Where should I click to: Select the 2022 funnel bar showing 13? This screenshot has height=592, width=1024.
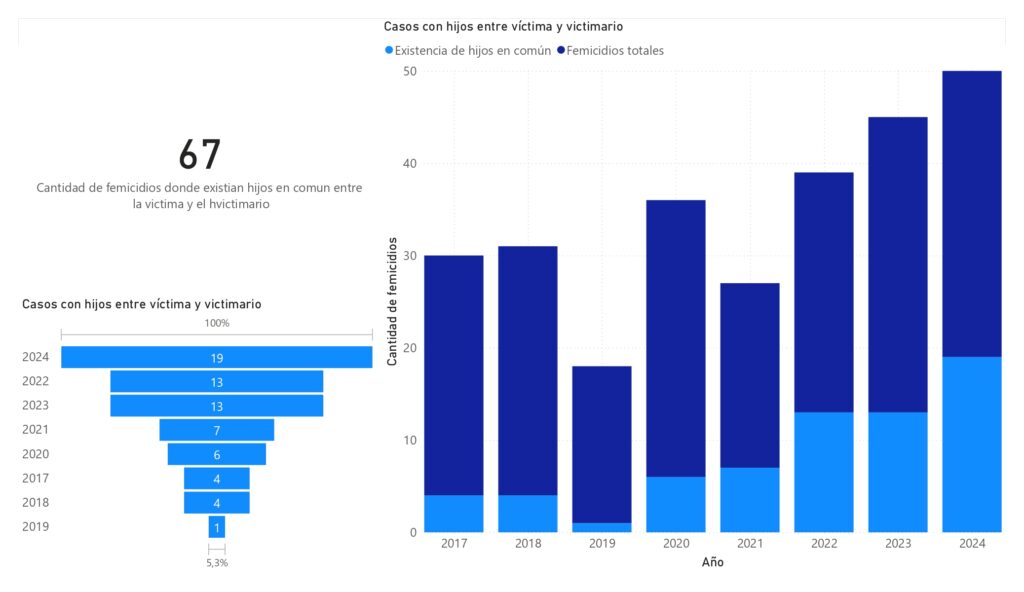tap(216, 381)
